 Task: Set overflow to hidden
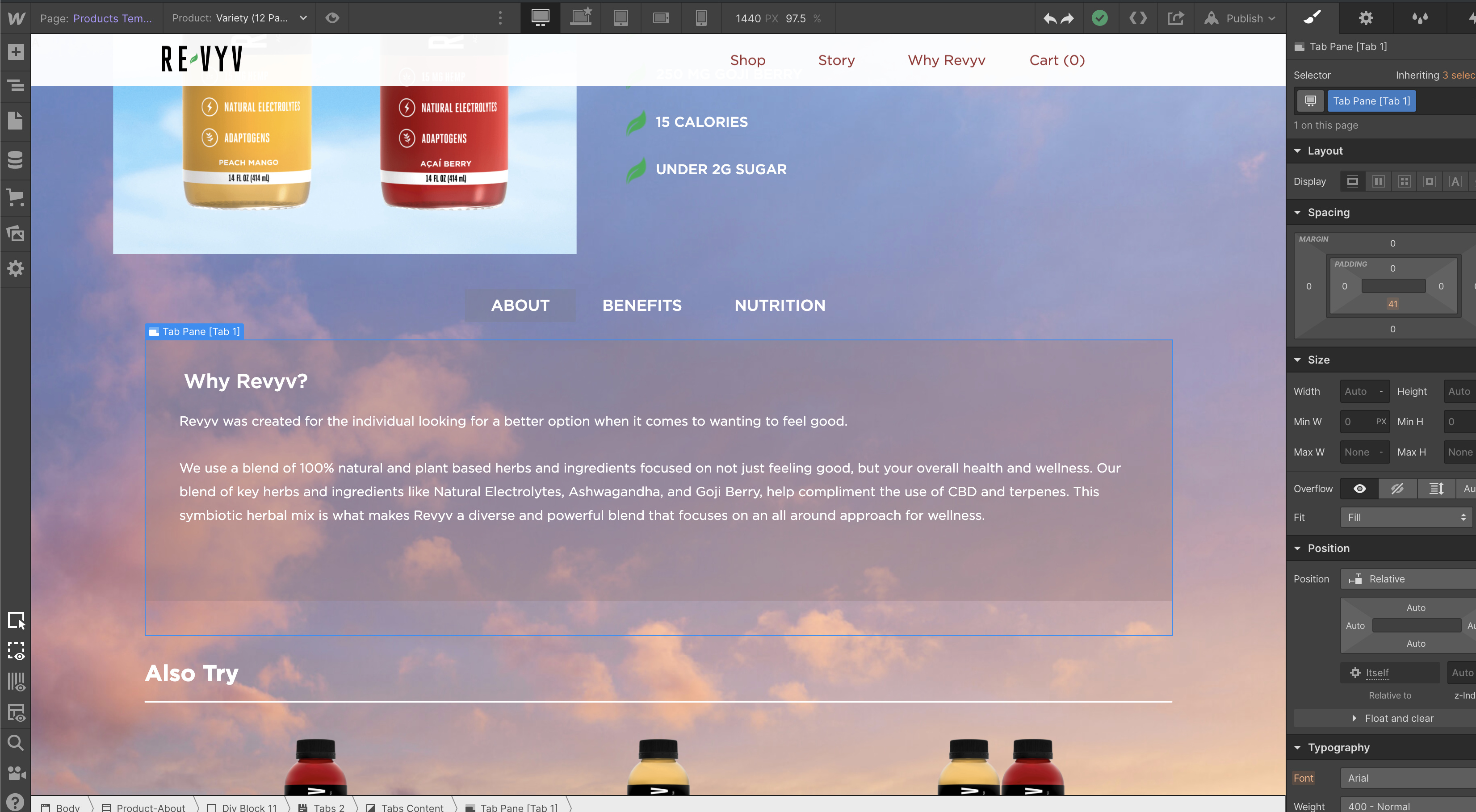(1397, 488)
